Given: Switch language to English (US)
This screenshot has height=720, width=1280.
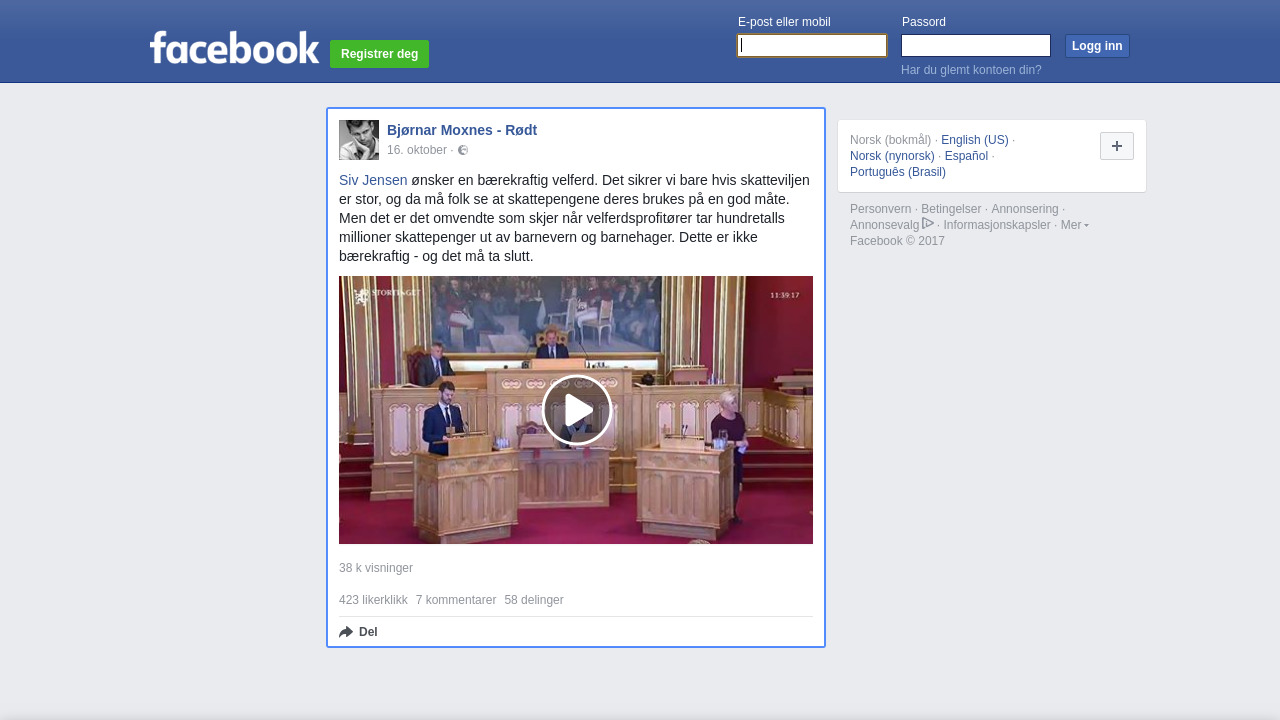Looking at the screenshot, I should coord(975,140).
